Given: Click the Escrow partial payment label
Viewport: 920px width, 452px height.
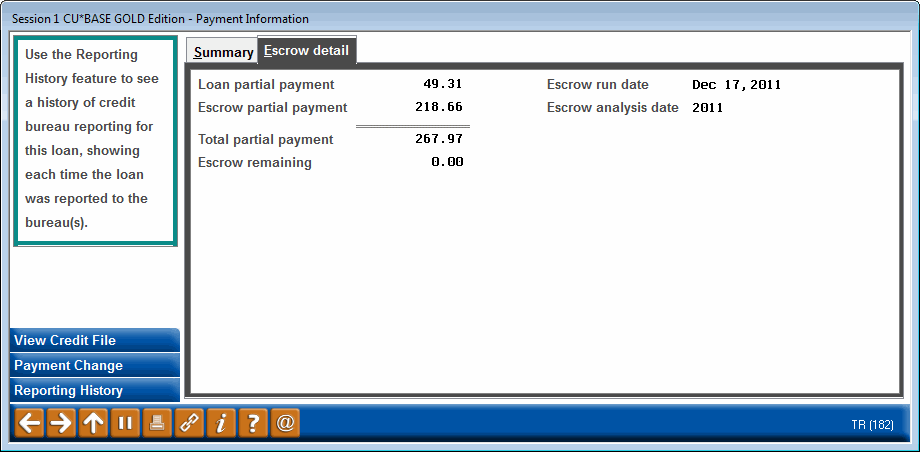Looking at the screenshot, I should coord(273,108).
